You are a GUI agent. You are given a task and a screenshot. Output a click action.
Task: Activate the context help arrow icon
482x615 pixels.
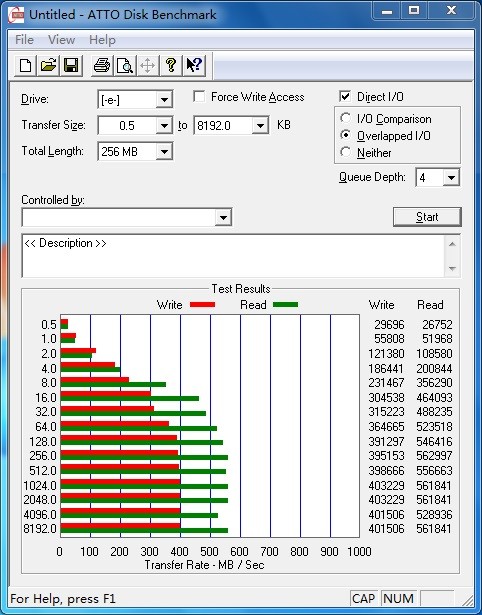[194, 66]
